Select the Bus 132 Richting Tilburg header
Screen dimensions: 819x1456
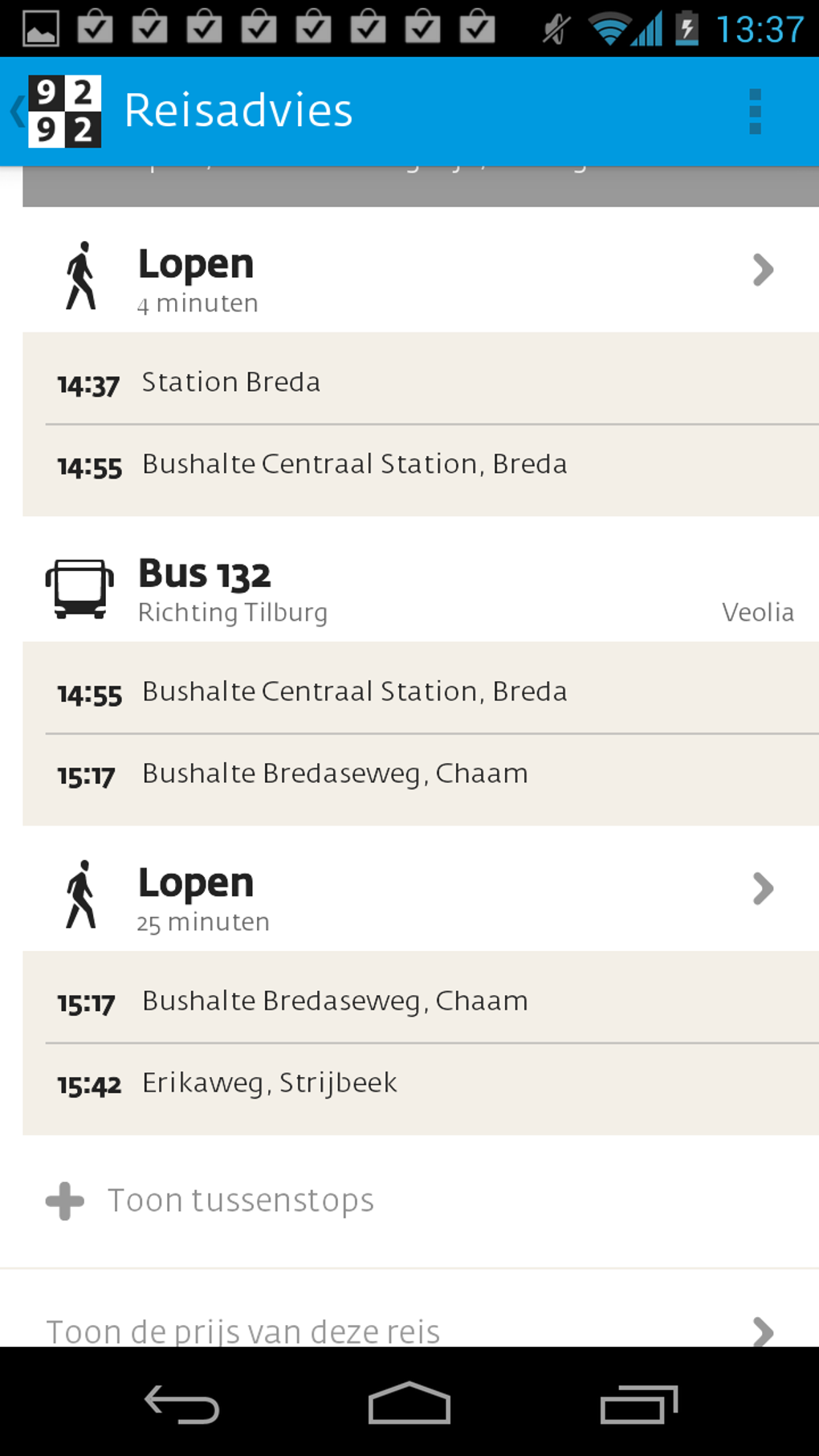coord(421,590)
